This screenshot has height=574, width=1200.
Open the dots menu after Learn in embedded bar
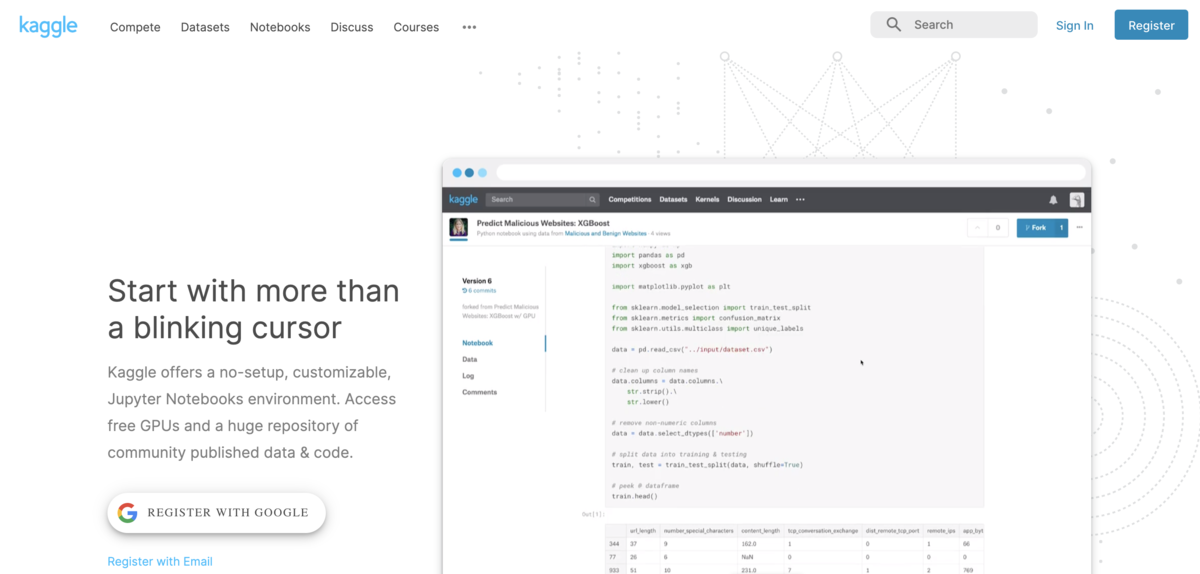(x=800, y=200)
